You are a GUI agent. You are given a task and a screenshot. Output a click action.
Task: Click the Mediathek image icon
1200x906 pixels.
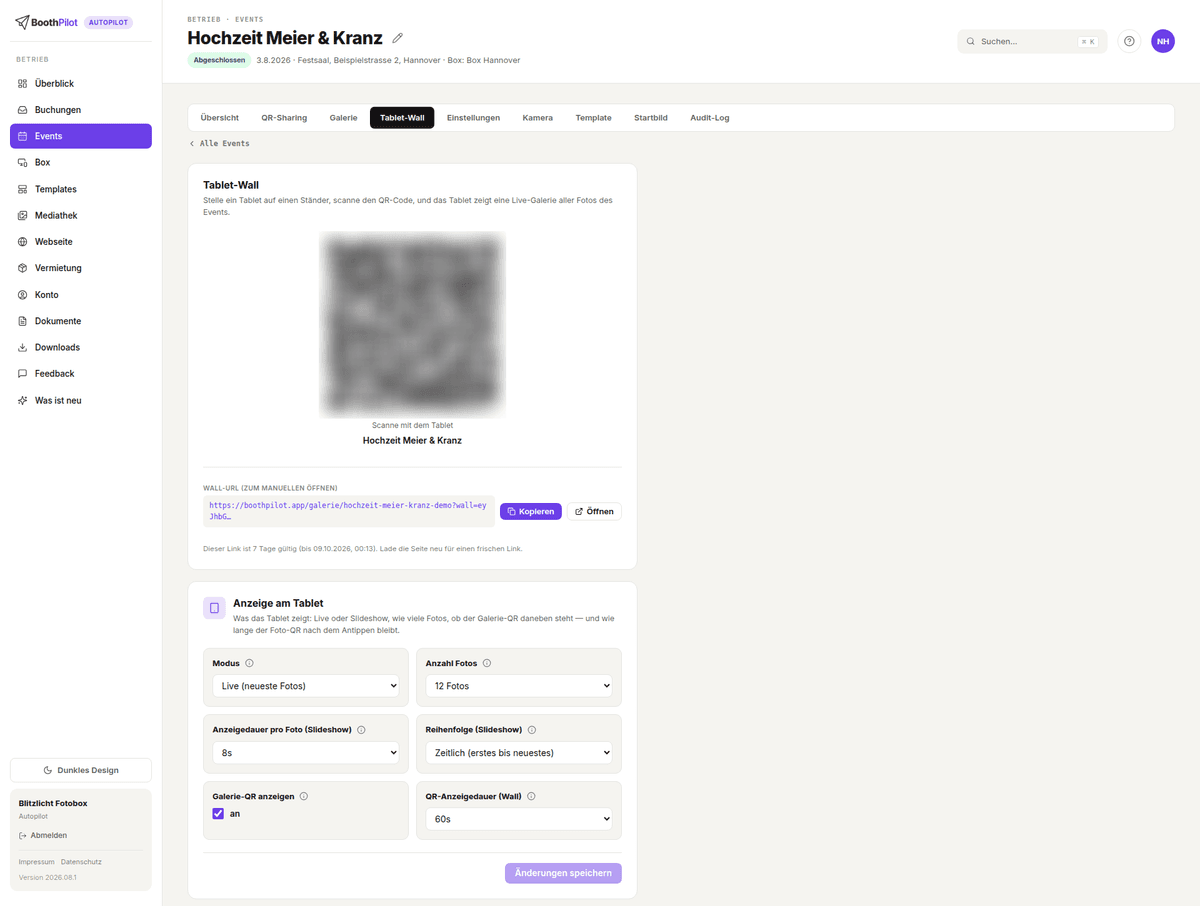click(23, 215)
